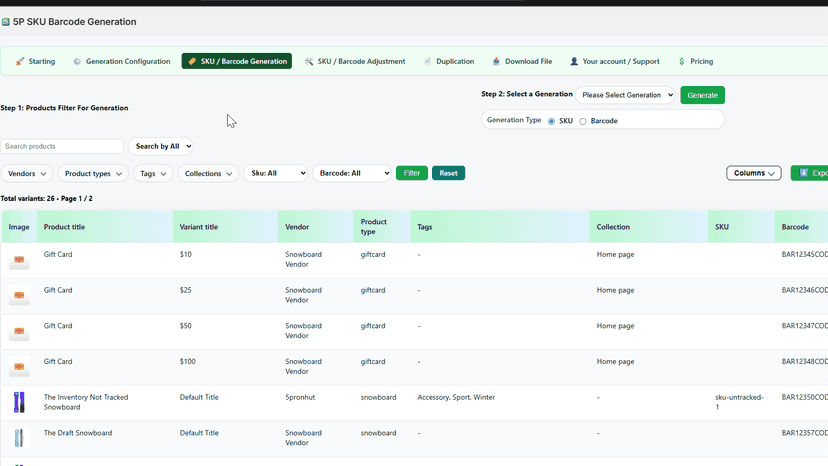
Task: Click the tools icon for SKU / Barcode Adjustment
Action: pos(309,61)
